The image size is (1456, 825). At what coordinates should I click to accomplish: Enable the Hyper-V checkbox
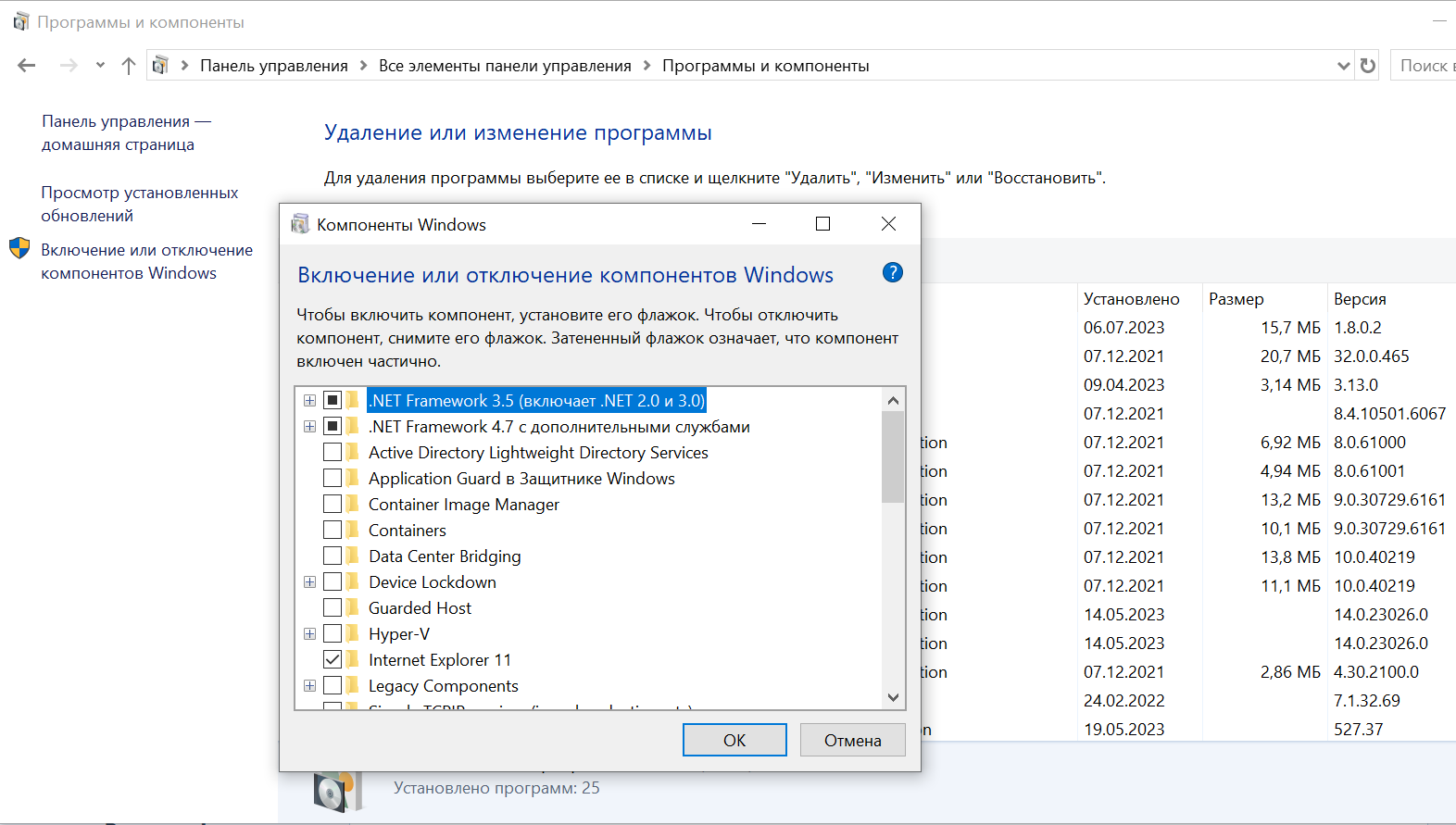(333, 633)
